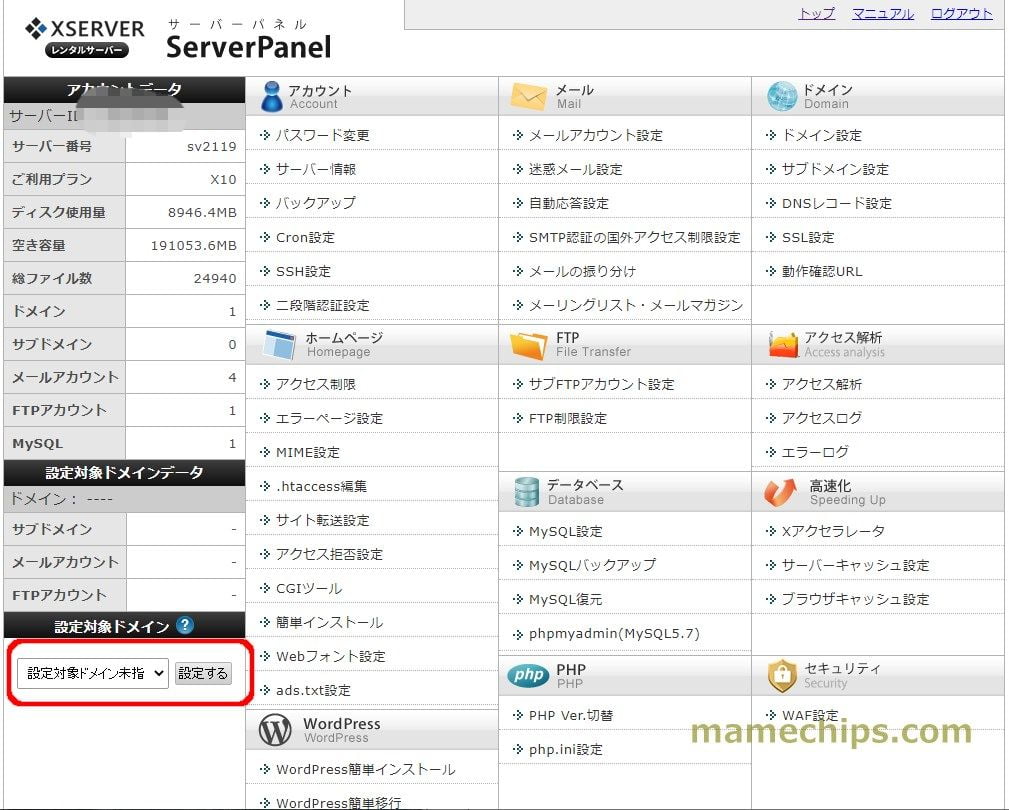The height and width of the screenshot is (810, 1009).
Task: Open PHP Ver.切替
Action: point(571,715)
